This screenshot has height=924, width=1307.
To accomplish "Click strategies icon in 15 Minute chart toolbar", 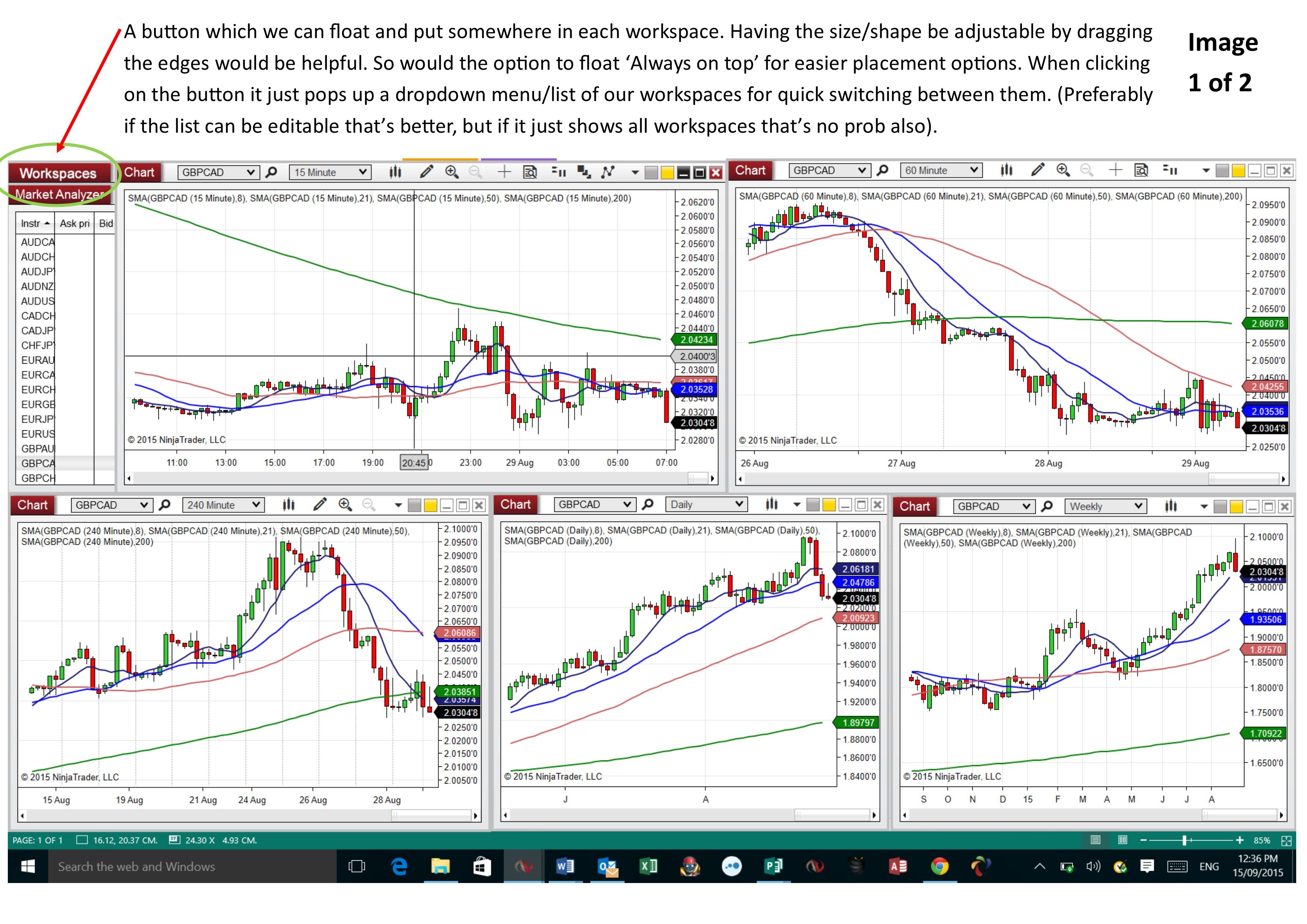I will 608,172.
